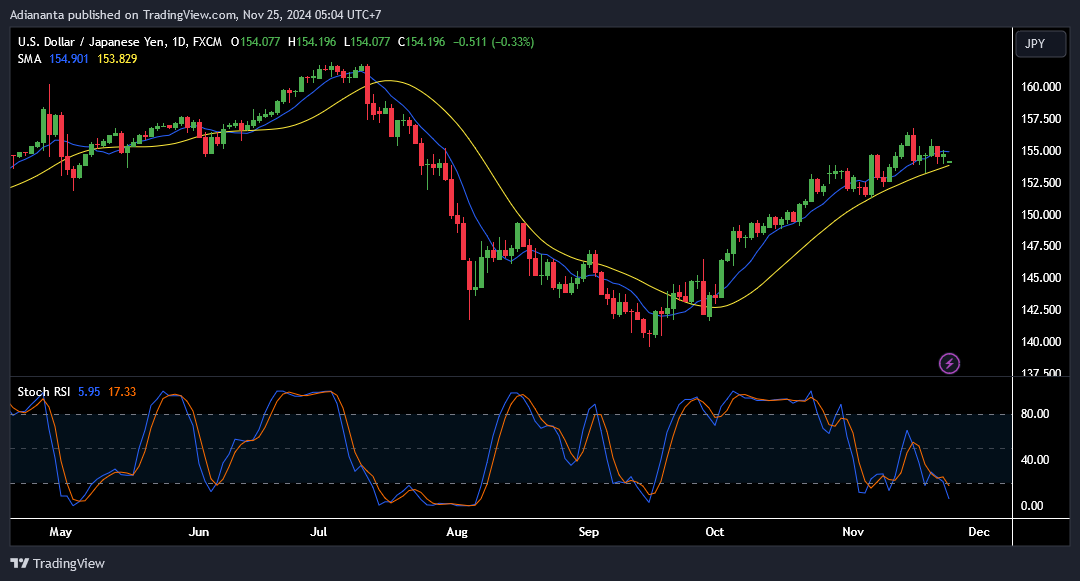Click the 140.000 price axis label
Image resolution: width=1080 pixels, height=581 pixels.
(1041, 341)
